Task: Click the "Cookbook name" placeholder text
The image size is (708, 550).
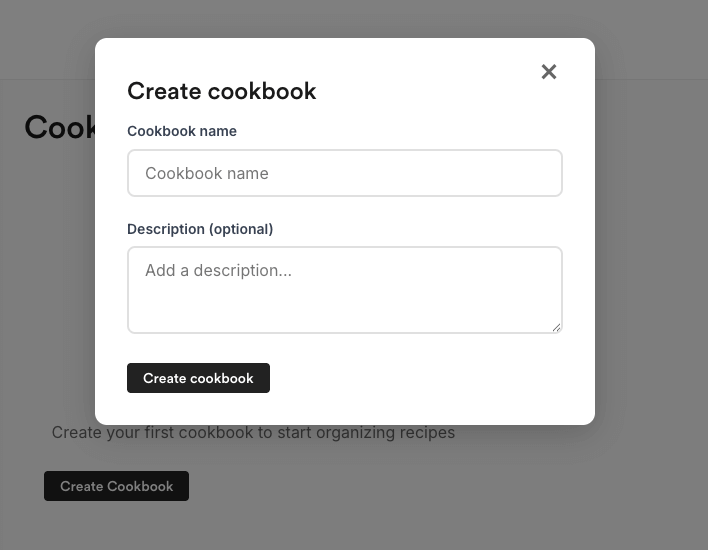Action: (206, 173)
